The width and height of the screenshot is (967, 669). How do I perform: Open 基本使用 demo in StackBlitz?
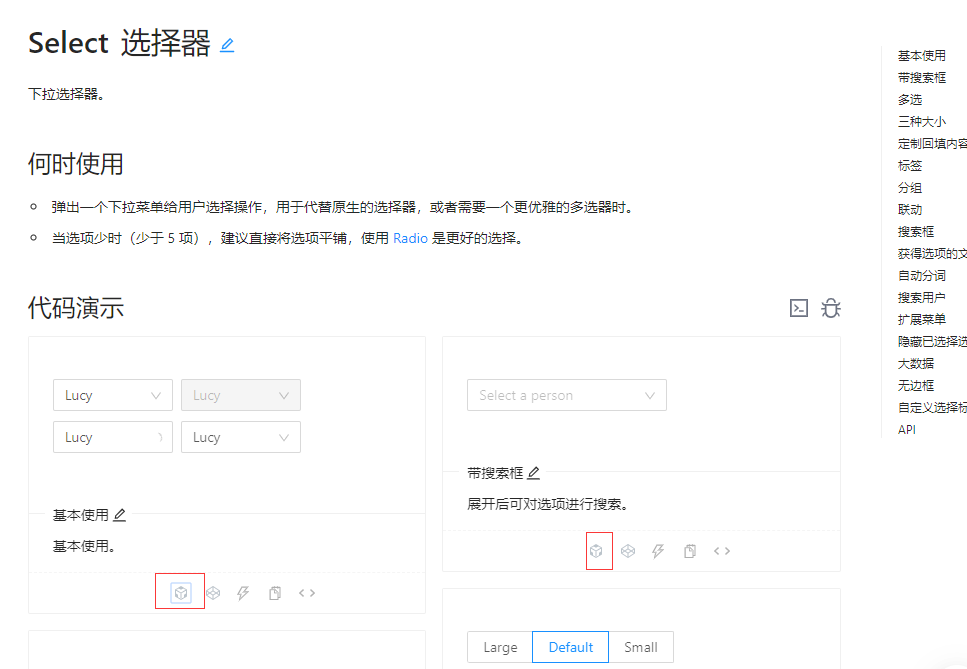click(243, 593)
